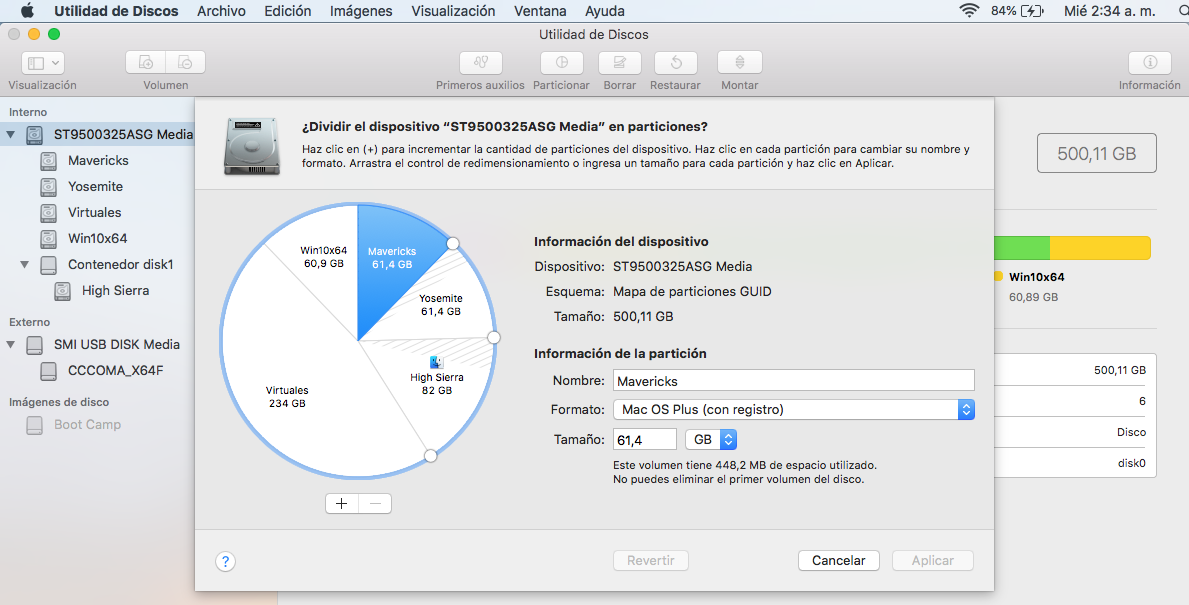Click the Tamaño field showing 61,4
This screenshot has width=1189, height=605.
[645, 439]
